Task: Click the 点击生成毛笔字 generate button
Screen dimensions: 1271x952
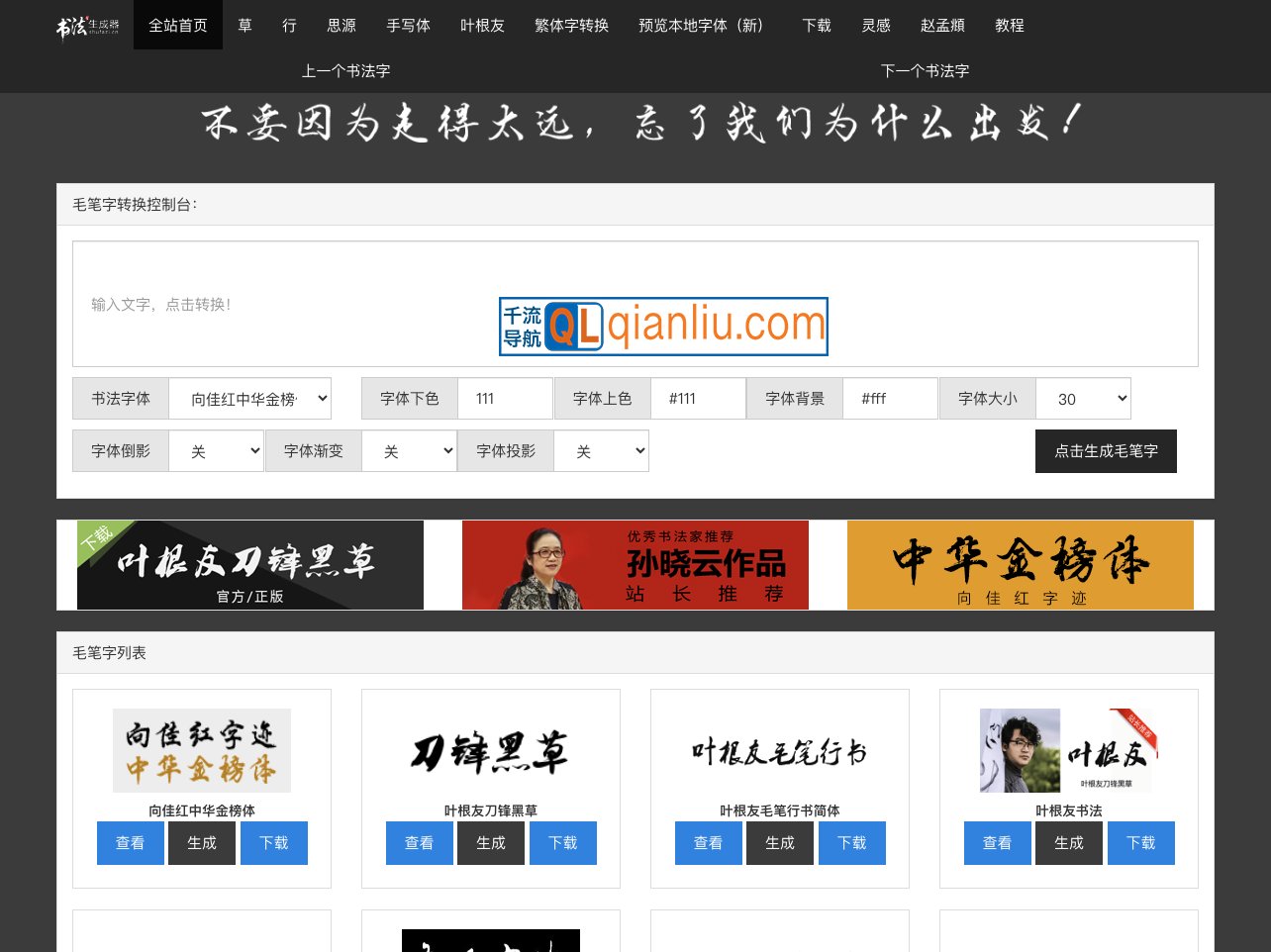Action: click(x=1106, y=450)
